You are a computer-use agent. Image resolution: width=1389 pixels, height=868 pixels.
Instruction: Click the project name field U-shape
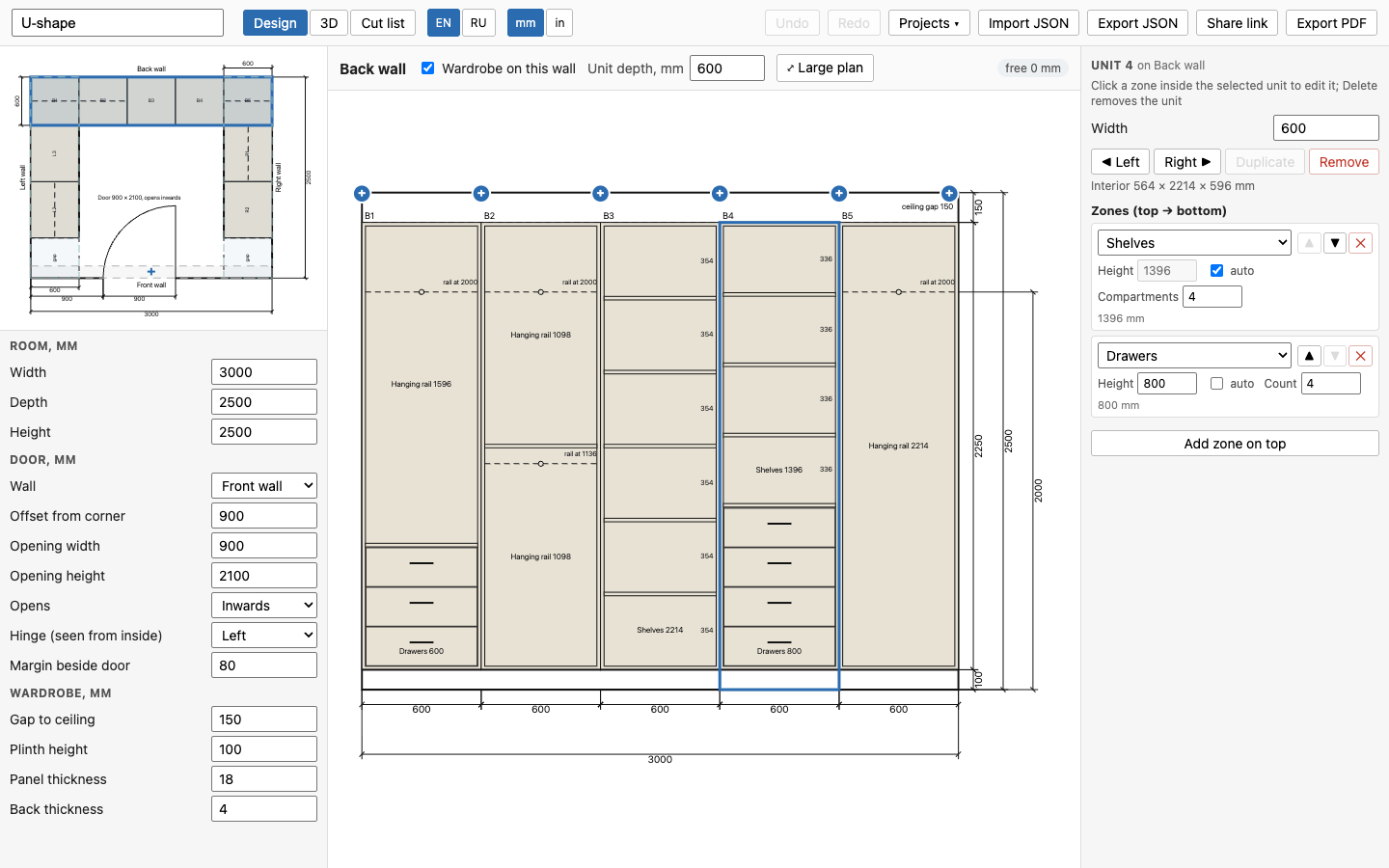coord(118,23)
